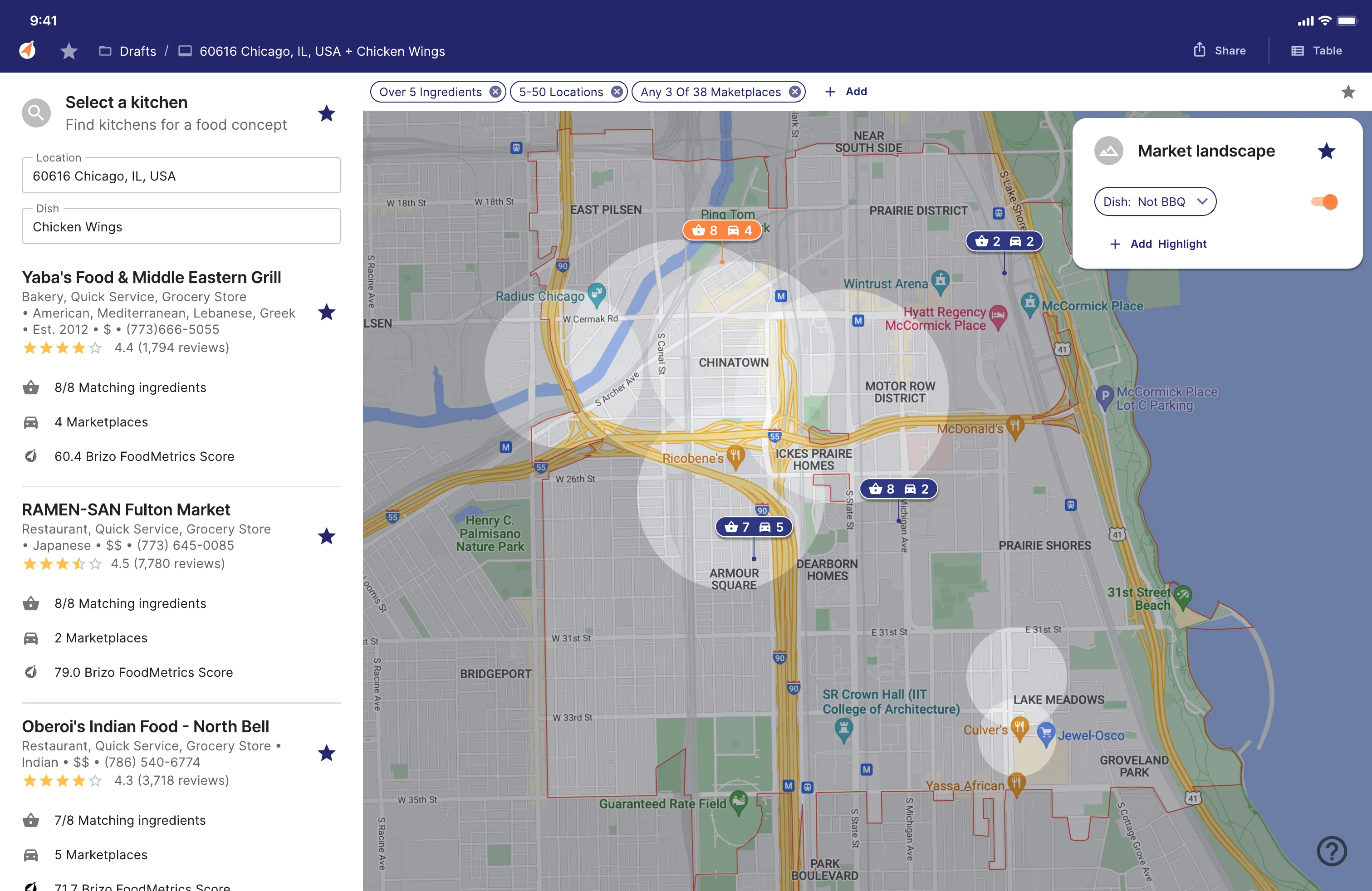Click the Jewel-Osco shopping pin on map

[x=1045, y=735]
